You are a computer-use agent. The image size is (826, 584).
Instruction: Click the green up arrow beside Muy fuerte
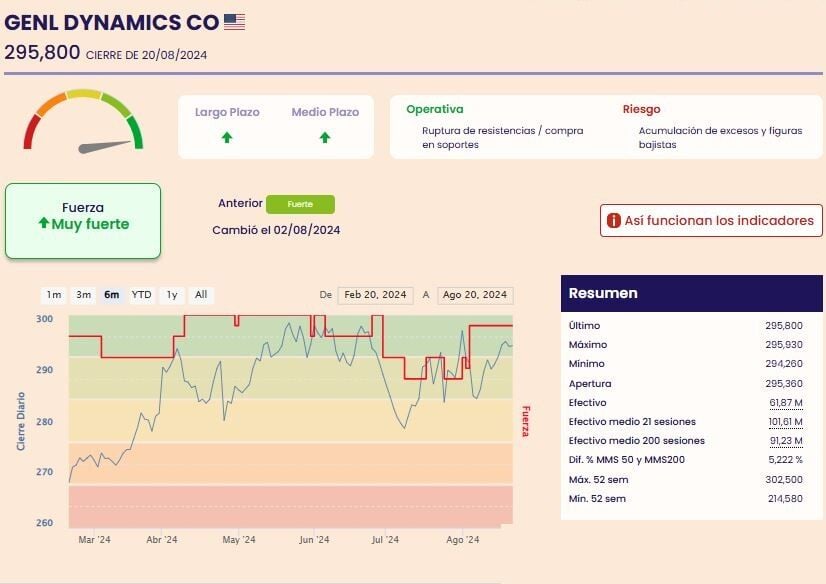[43, 224]
